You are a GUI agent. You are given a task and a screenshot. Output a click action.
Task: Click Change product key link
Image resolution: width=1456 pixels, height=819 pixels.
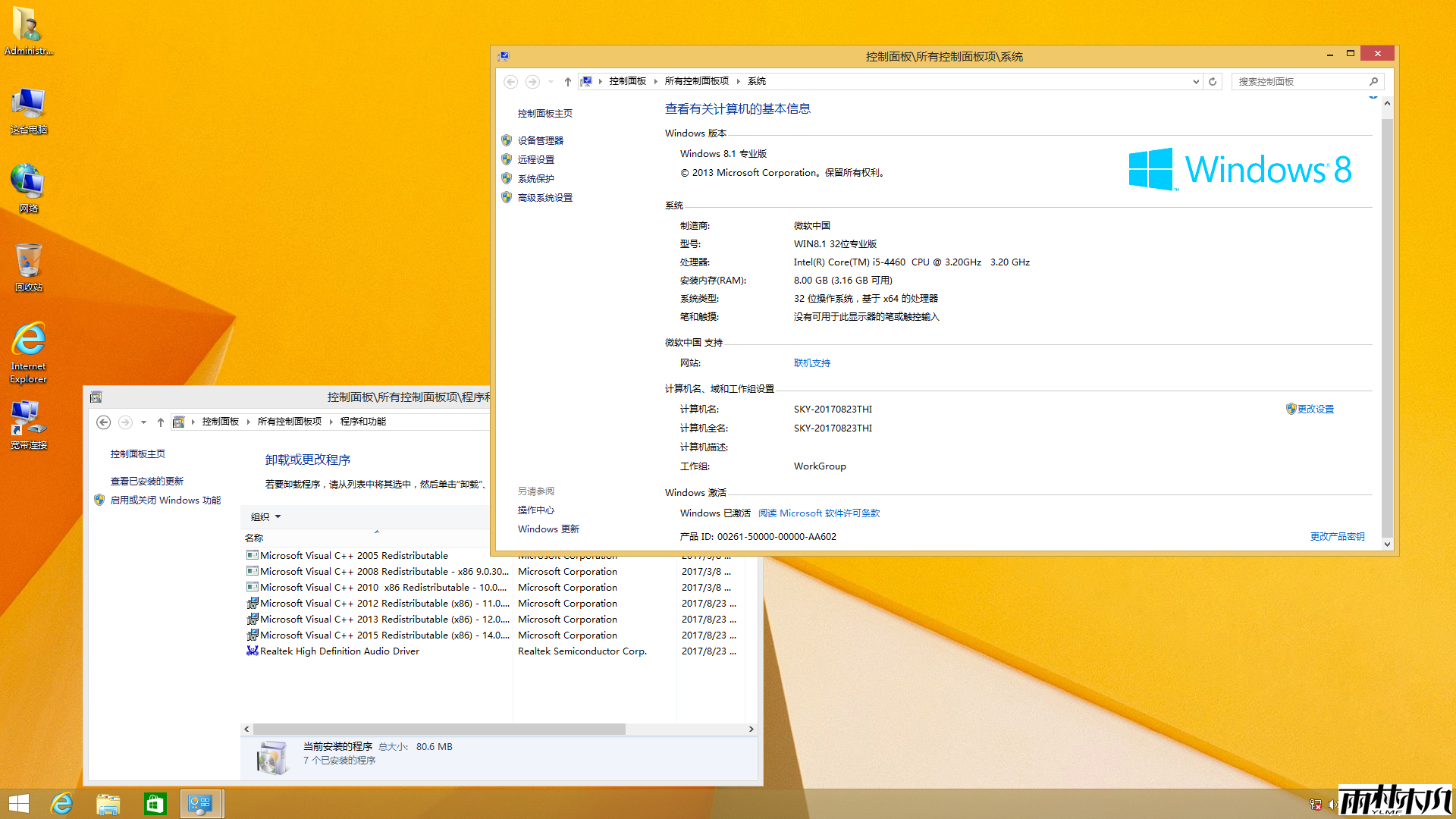tap(1337, 536)
